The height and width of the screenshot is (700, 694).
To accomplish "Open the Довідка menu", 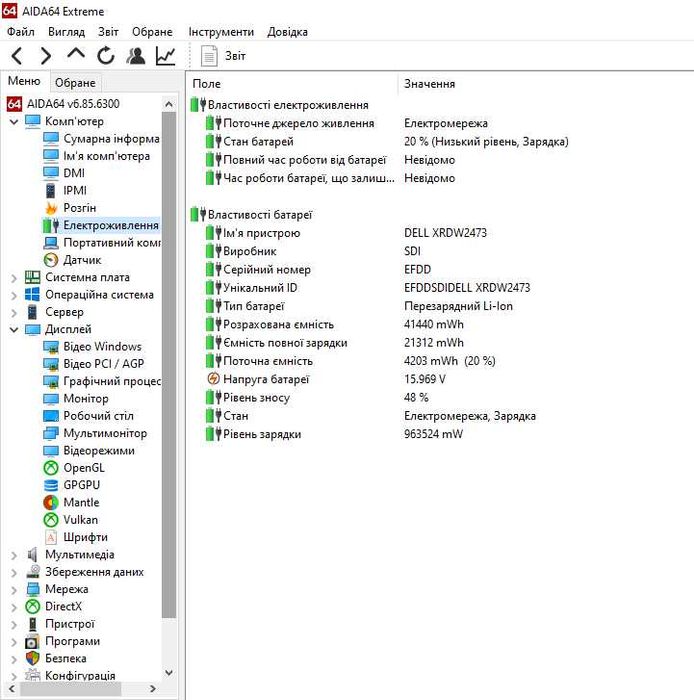I will (x=287, y=32).
